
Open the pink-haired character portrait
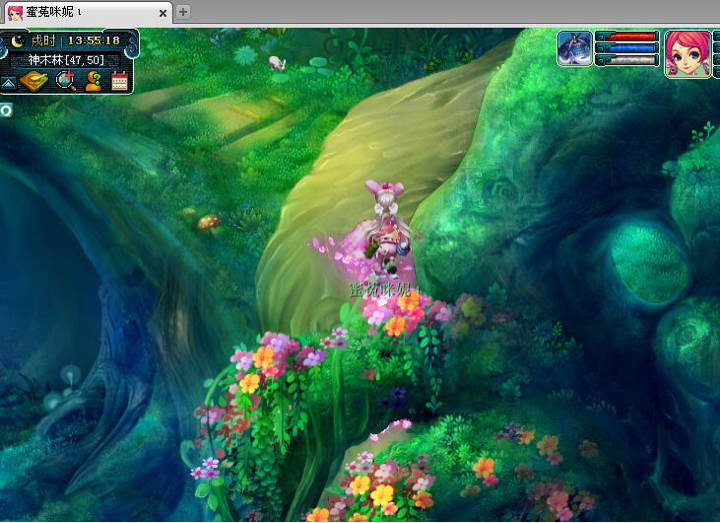click(x=688, y=54)
